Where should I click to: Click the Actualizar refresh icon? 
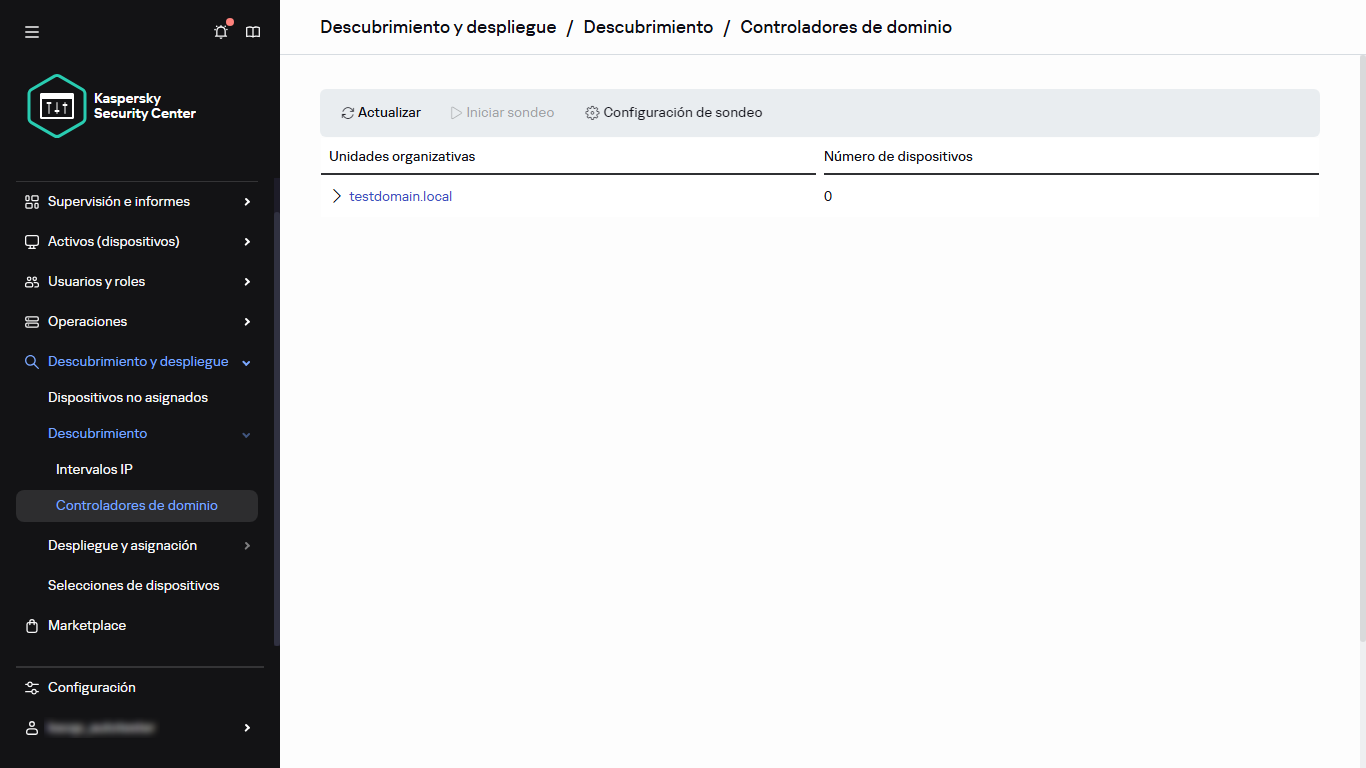click(x=348, y=113)
